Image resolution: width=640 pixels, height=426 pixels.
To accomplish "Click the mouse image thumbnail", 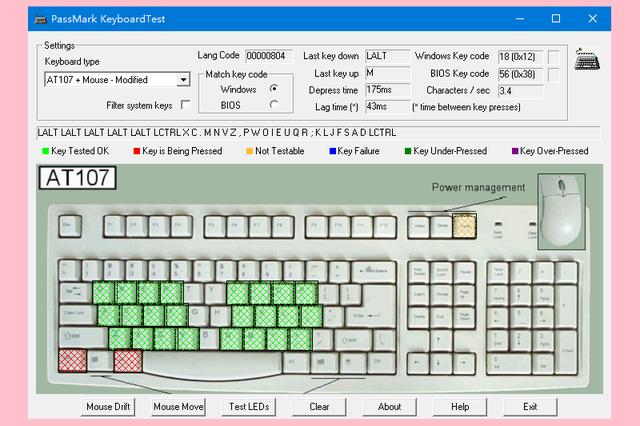I will coord(562,211).
